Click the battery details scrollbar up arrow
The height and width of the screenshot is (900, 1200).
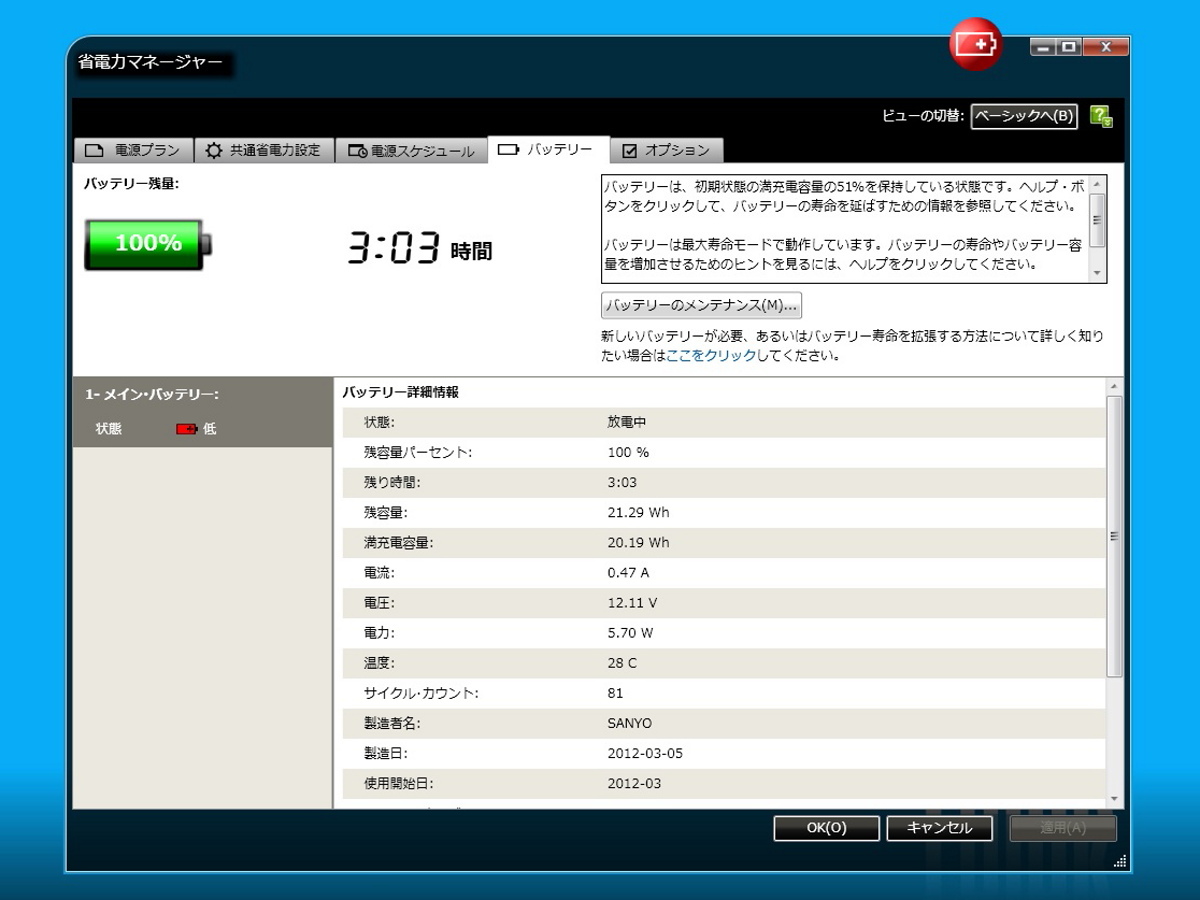point(1115,386)
